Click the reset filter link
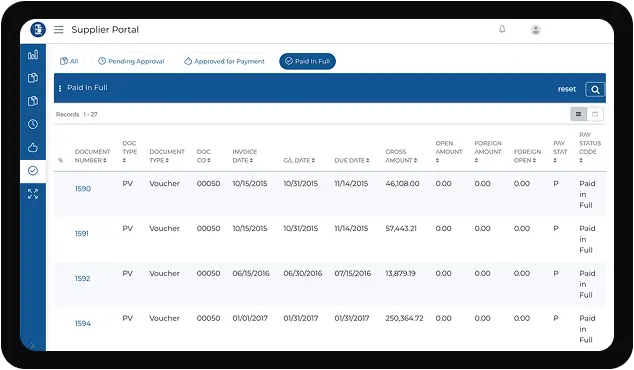The image size is (634, 370). point(566,89)
